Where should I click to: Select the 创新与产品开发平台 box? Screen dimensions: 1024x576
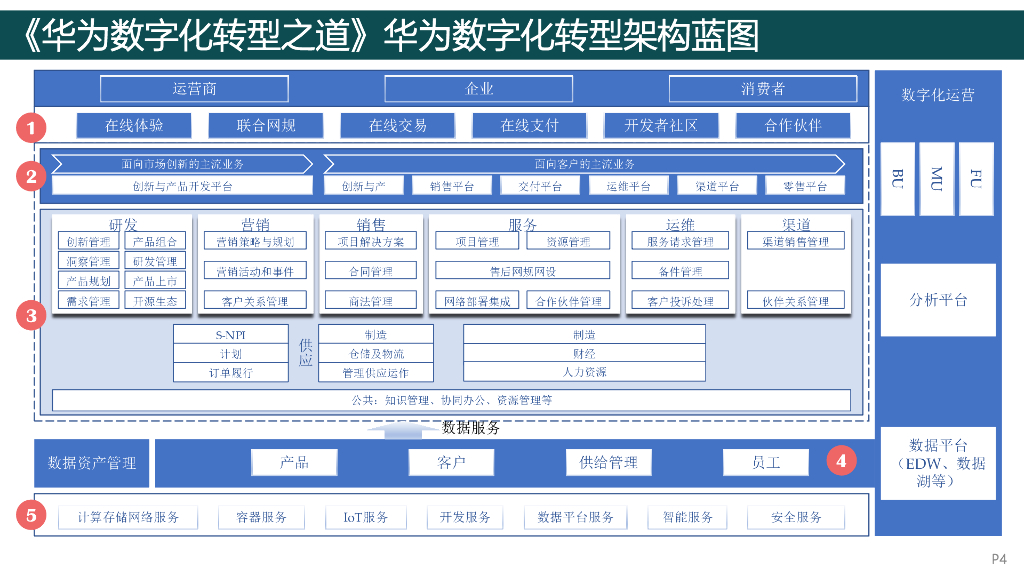coord(182,186)
